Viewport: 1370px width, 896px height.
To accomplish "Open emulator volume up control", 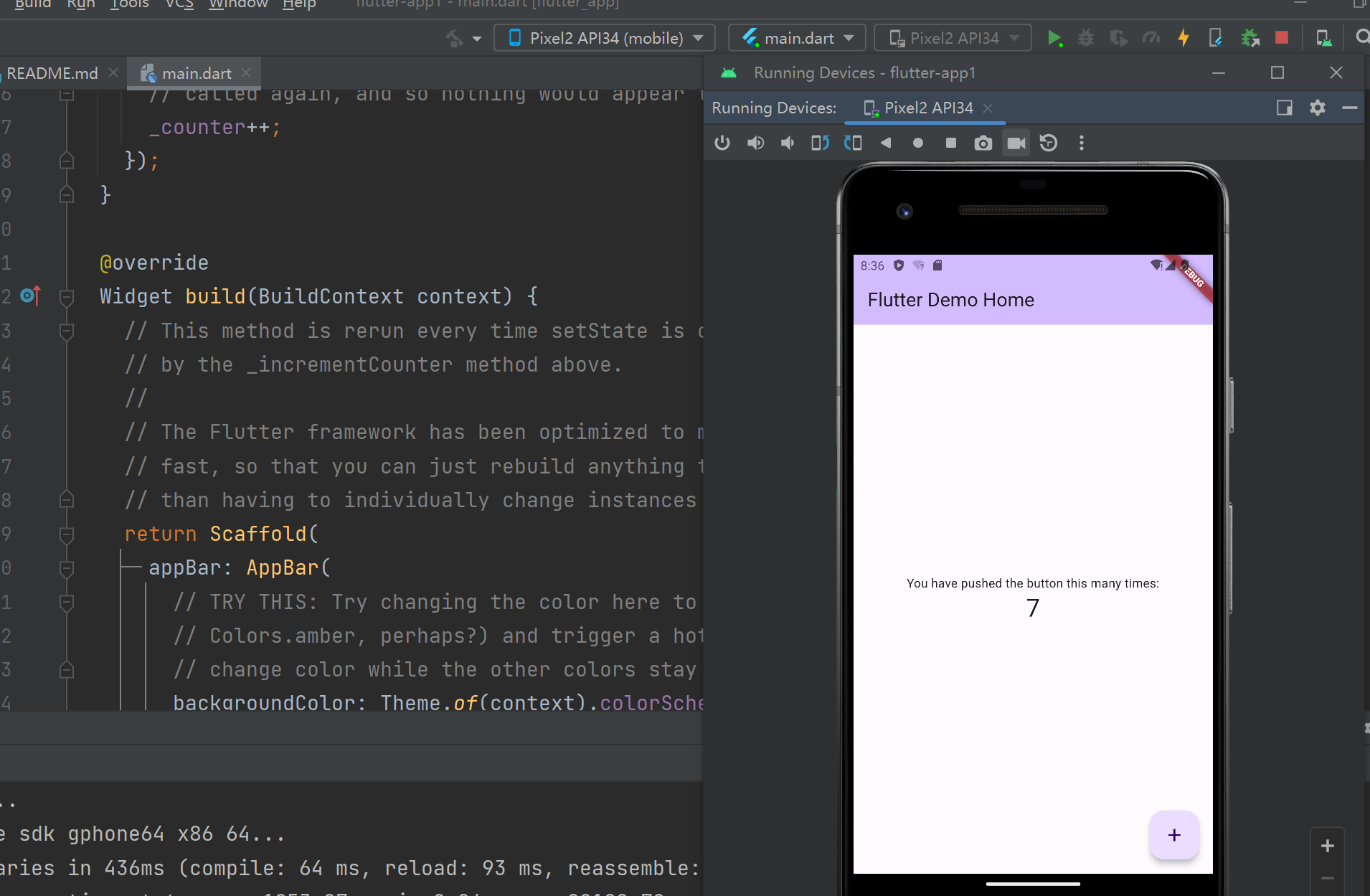I will pyautogui.click(x=755, y=143).
